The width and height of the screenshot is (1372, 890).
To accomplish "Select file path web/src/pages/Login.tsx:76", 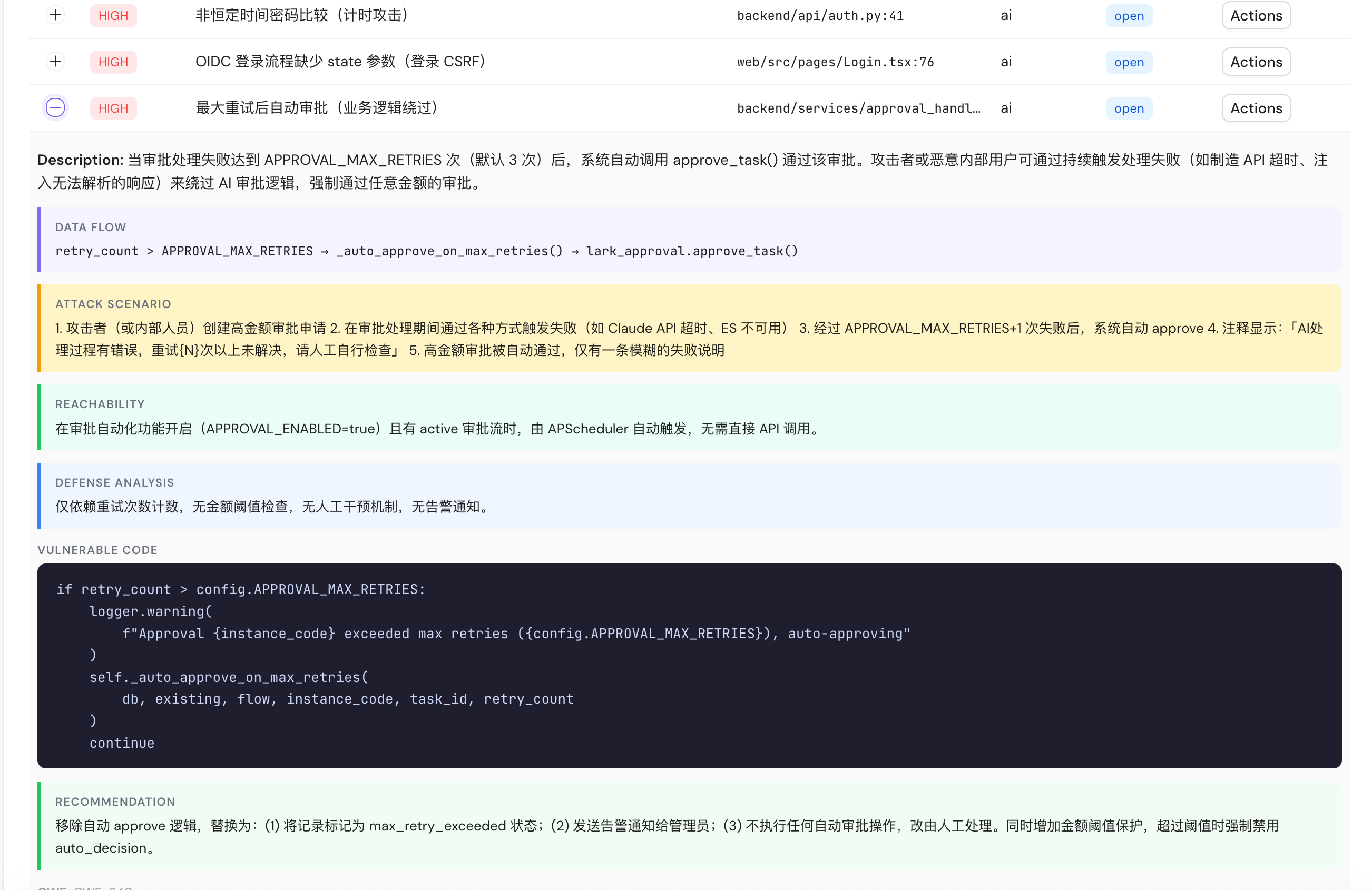I will (x=835, y=62).
